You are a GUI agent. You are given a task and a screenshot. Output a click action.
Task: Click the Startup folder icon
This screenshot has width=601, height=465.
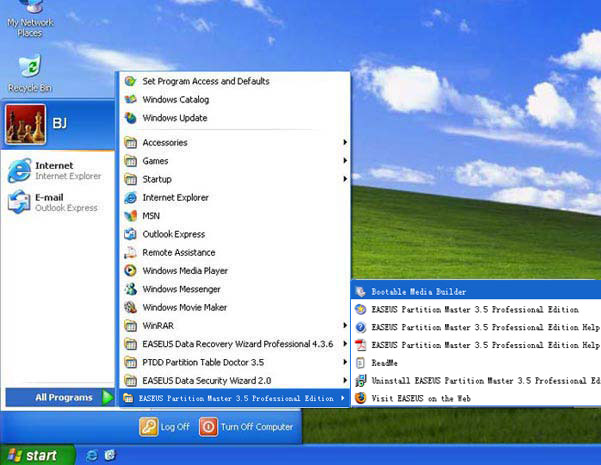tap(130, 179)
